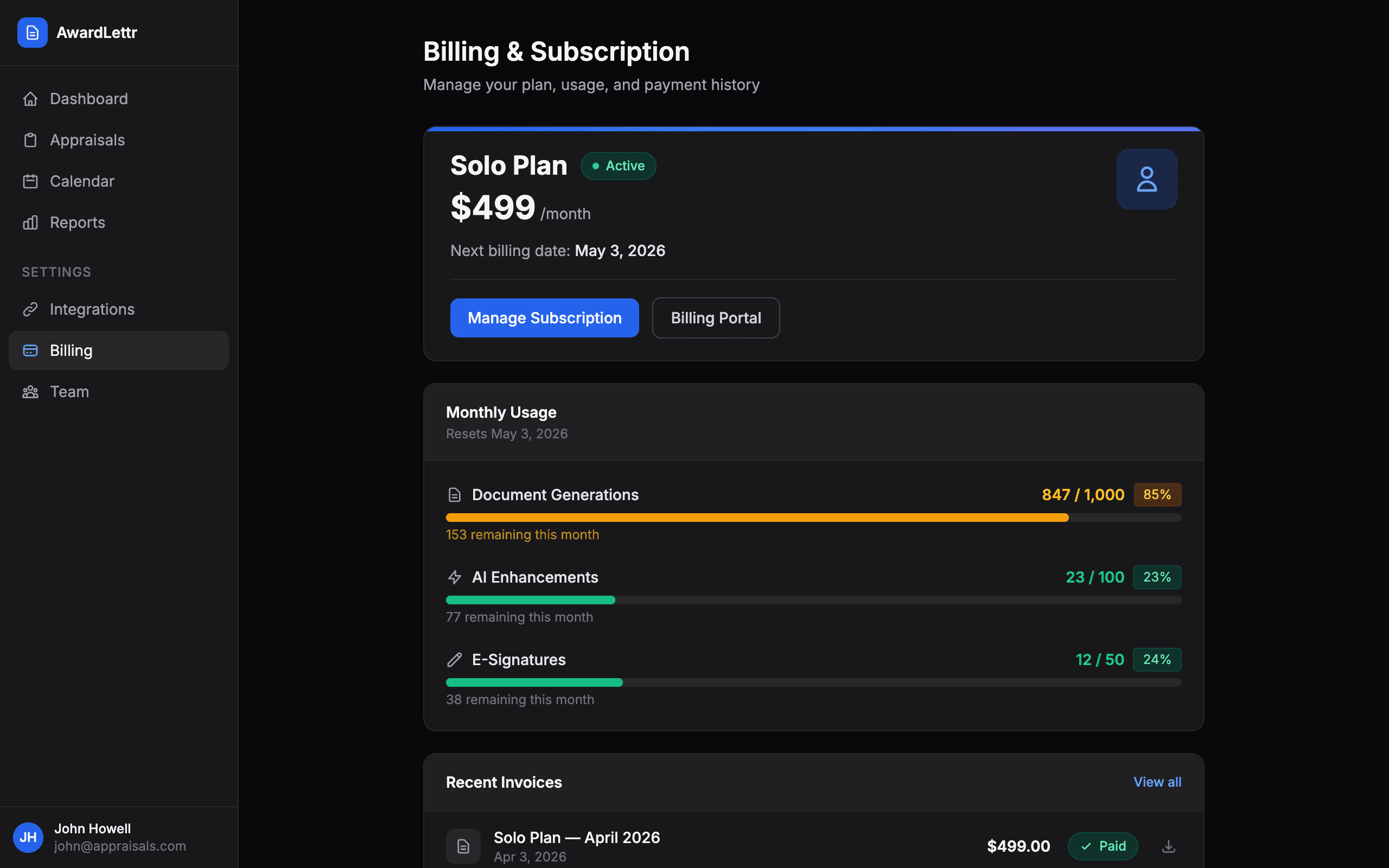The height and width of the screenshot is (868, 1389).
Task: Click the AI Enhancements lightning bolt icon
Action: (455, 578)
